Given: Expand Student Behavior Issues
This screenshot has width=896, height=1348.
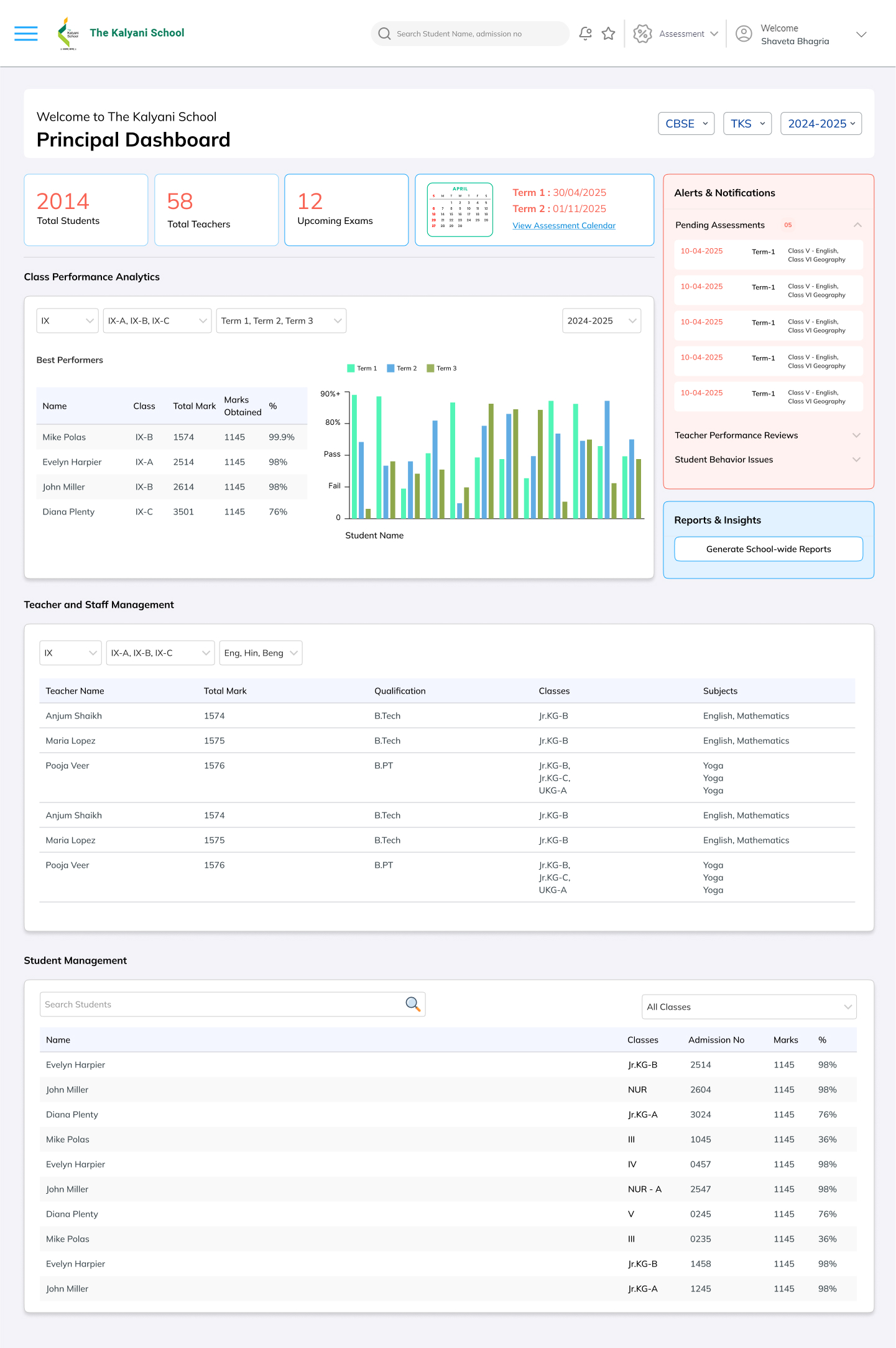Looking at the screenshot, I should pos(856,460).
